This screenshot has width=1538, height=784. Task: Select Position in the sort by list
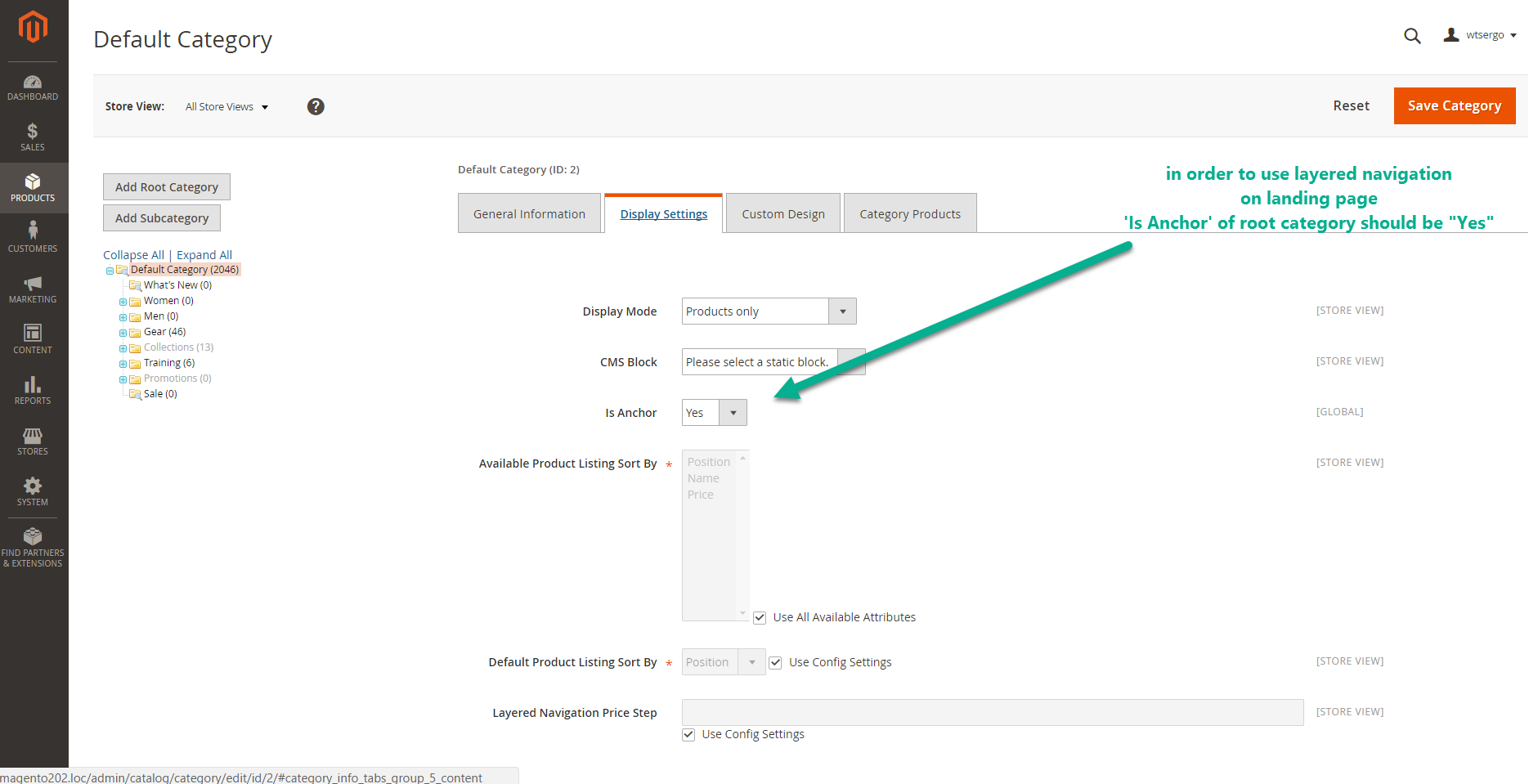(709, 462)
